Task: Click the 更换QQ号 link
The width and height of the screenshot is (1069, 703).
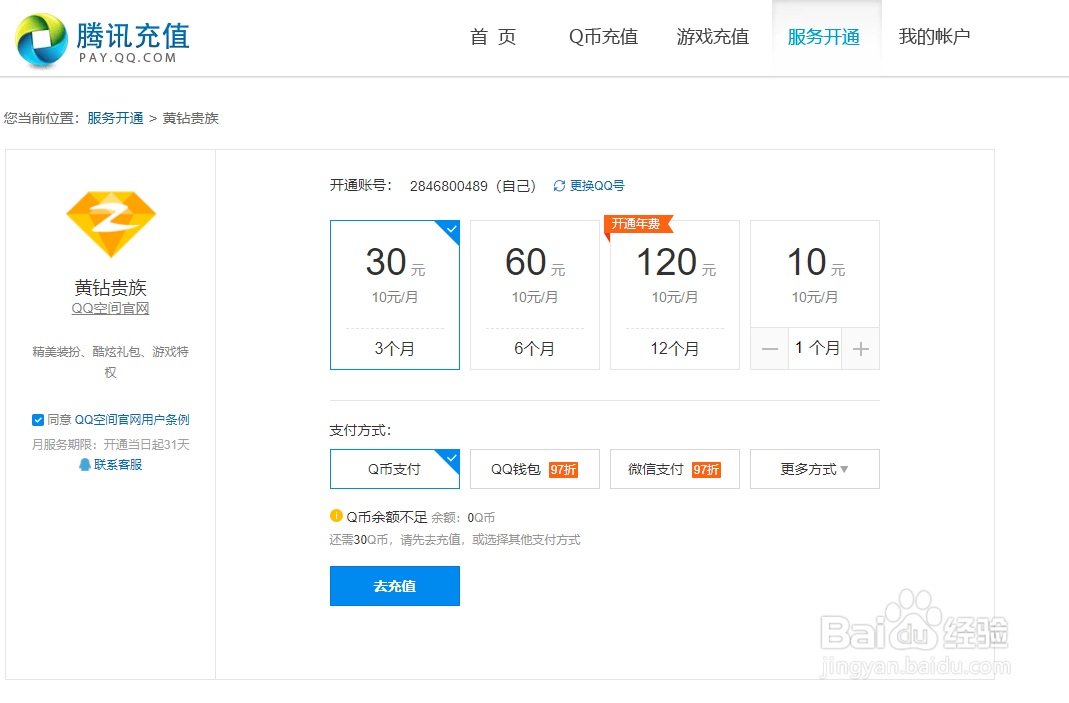Action: 597,185
